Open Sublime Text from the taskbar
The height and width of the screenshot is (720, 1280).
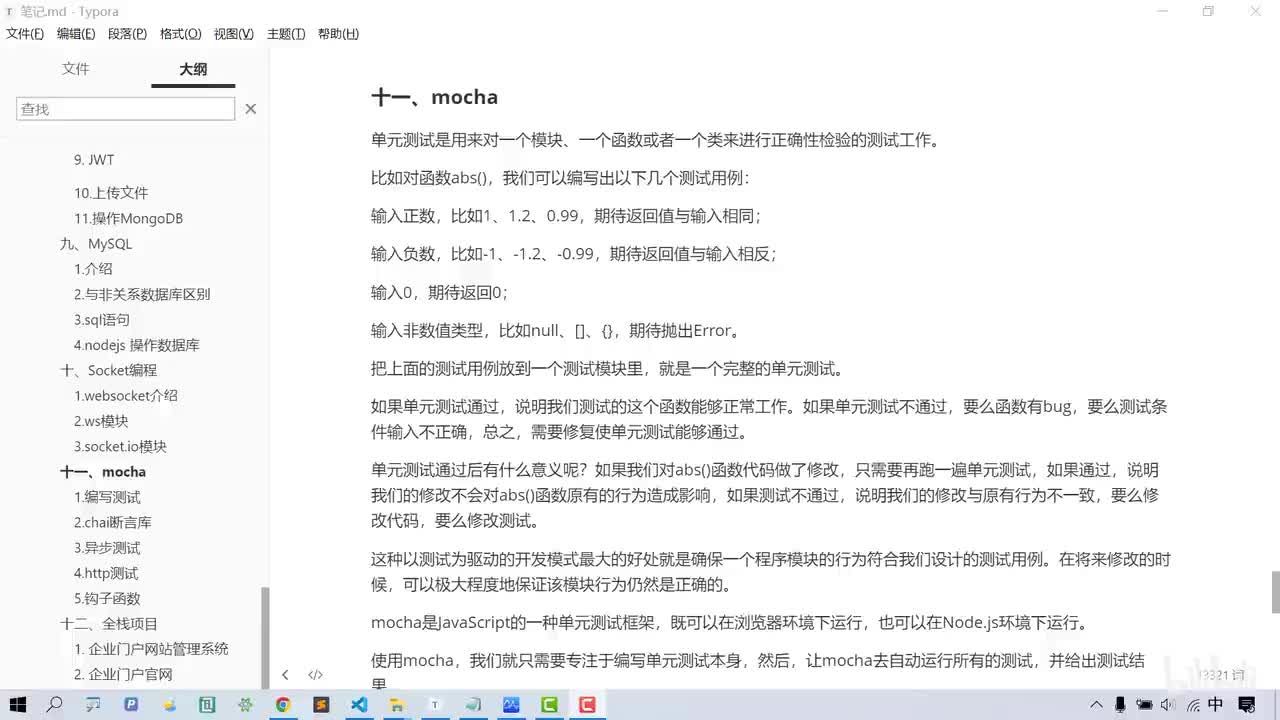tap(321, 705)
